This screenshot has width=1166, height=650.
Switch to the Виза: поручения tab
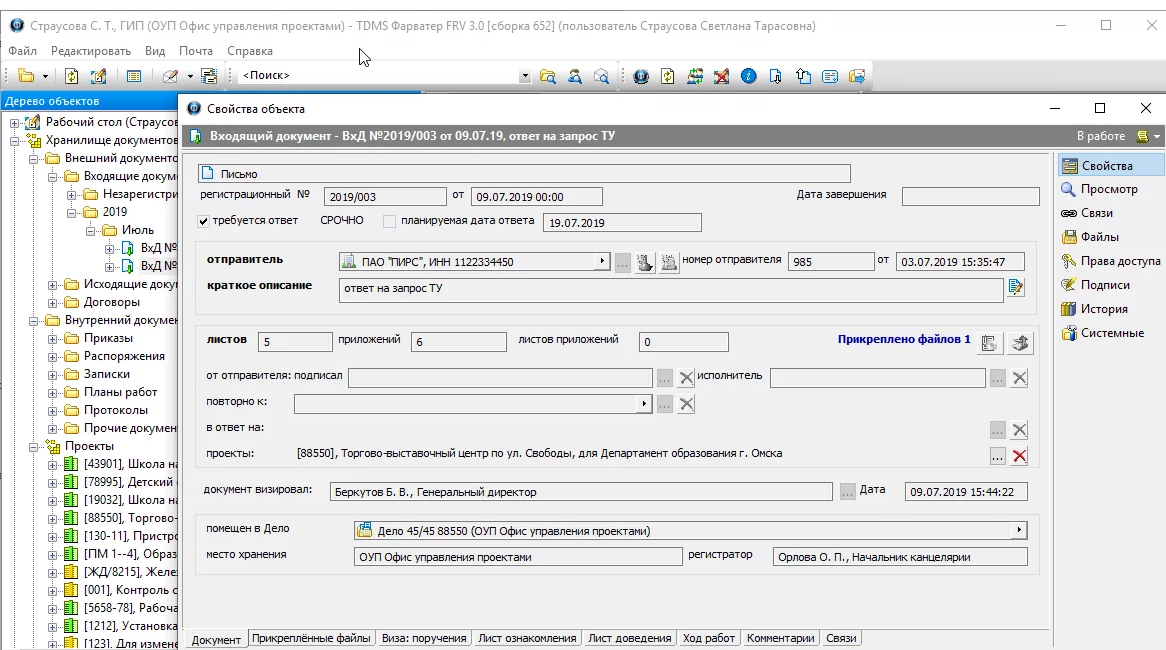tap(424, 638)
